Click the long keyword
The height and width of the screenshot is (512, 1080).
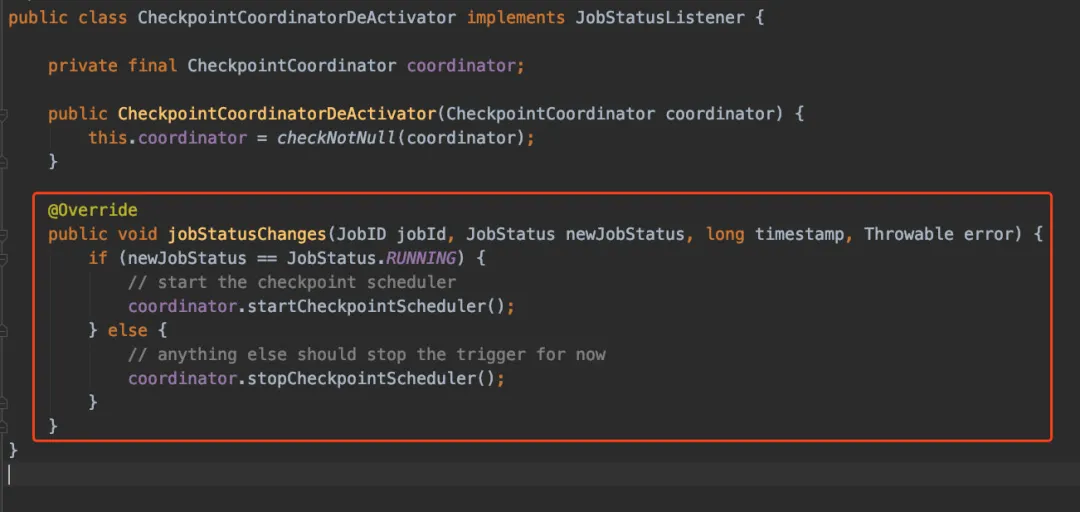(725, 234)
